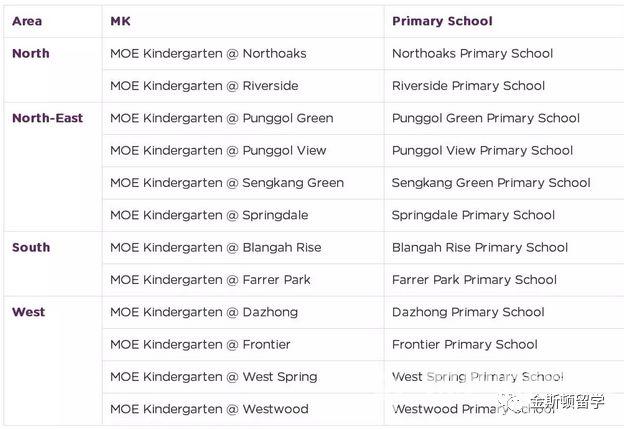Click MOE Kindergarten @ Punggol Green

pos(222,118)
